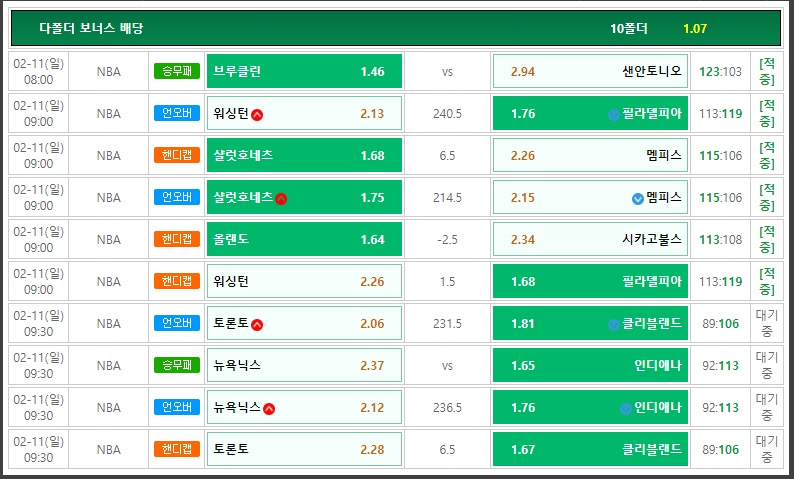Click the blue down-arrow icon beside 멤피스 2.15
The height and width of the screenshot is (479, 794).
(638, 198)
